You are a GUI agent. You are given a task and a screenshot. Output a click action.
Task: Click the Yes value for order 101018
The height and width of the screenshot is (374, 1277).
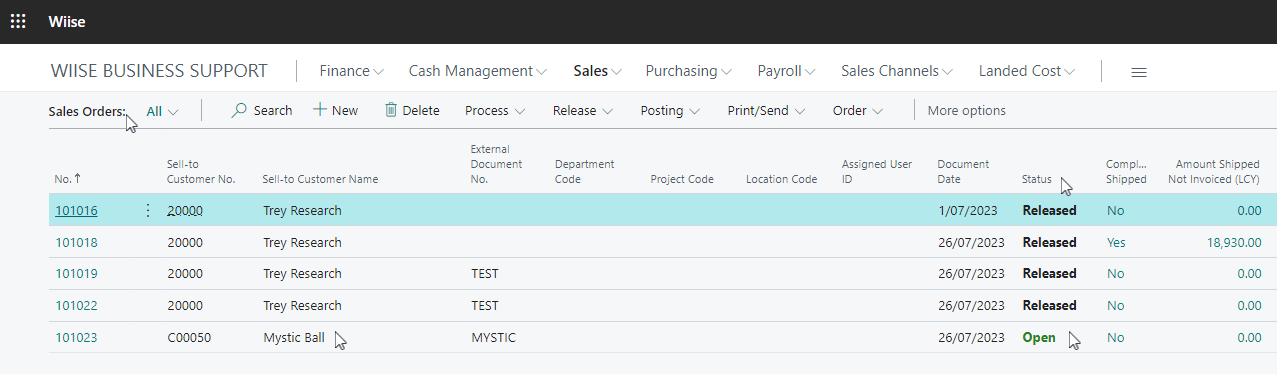click(x=1116, y=242)
